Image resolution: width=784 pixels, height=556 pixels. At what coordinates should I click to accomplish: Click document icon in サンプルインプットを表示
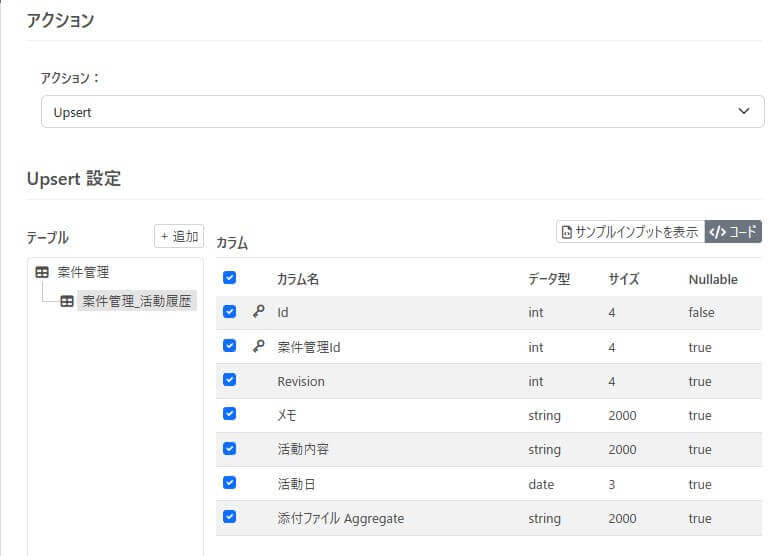pos(566,232)
